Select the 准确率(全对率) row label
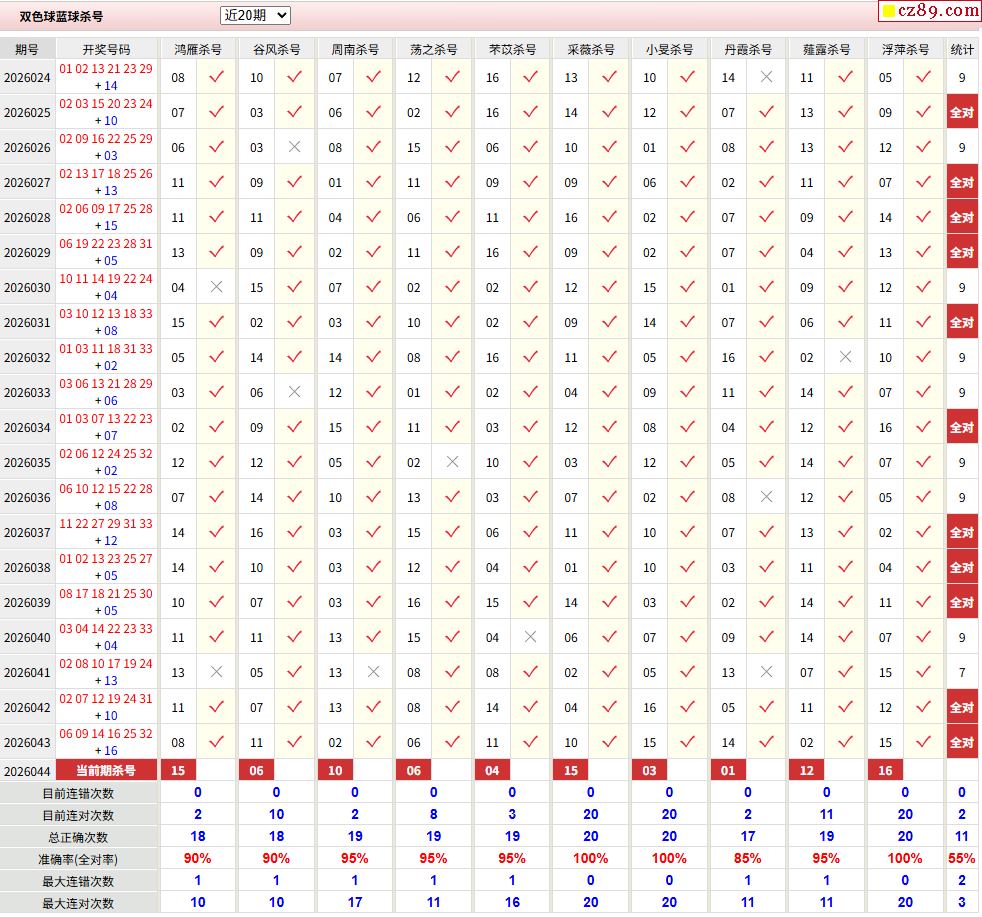Screen dimensions: 982x917 pos(78,859)
